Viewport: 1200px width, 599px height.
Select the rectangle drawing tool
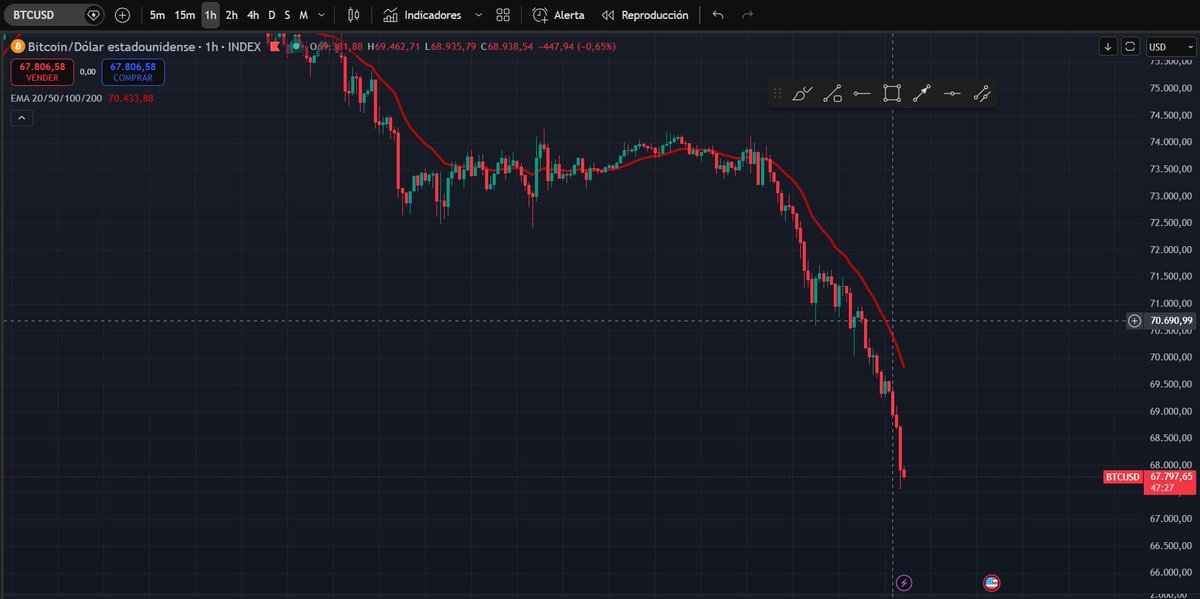(892, 93)
